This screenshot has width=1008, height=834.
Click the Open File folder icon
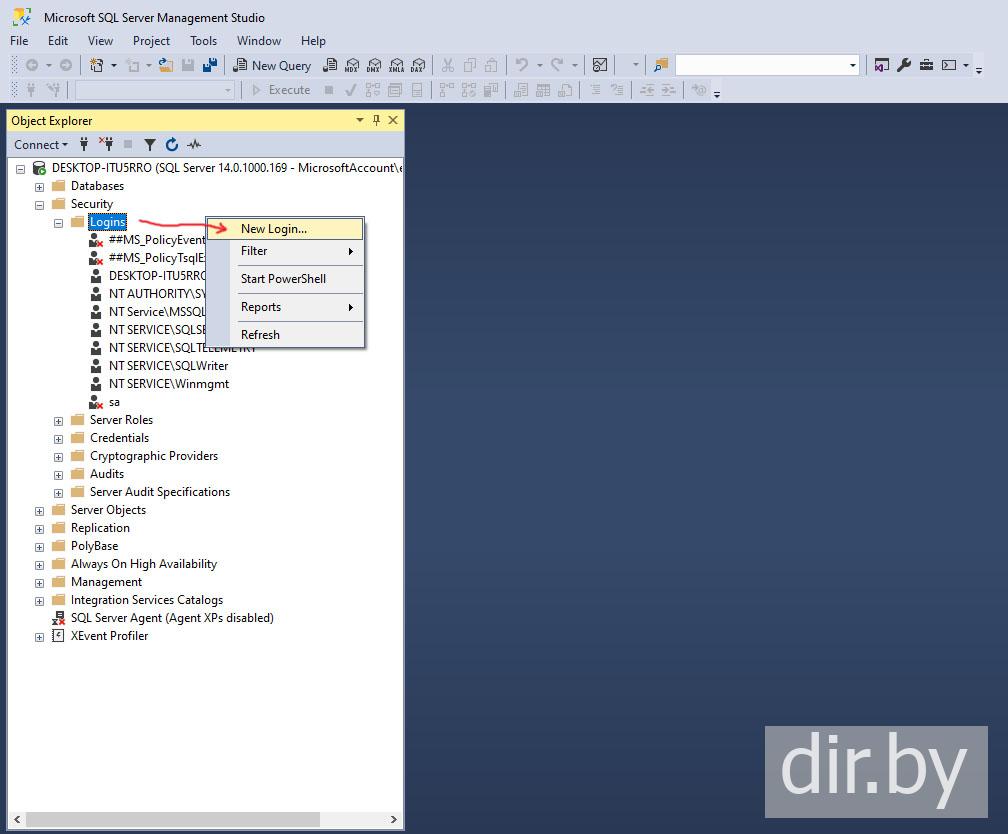point(166,65)
